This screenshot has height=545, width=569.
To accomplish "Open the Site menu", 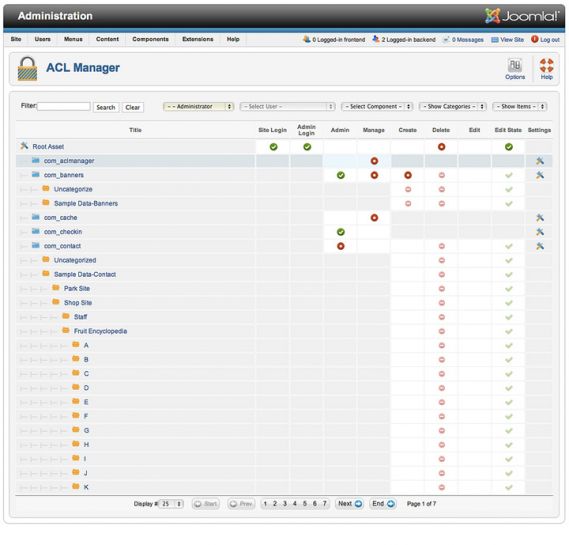I will coord(16,39).
